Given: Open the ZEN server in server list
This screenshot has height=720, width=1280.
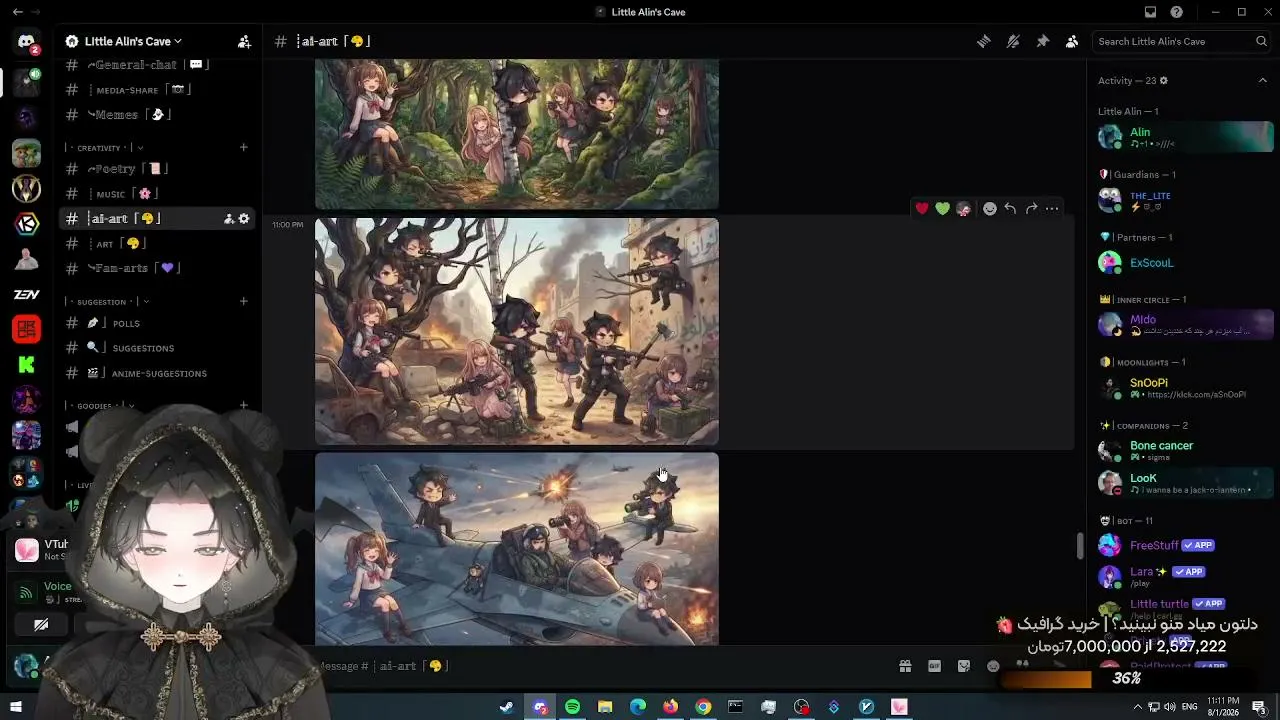Looking at the screenshot, I should pyautogui.click(x=27, y=295).
